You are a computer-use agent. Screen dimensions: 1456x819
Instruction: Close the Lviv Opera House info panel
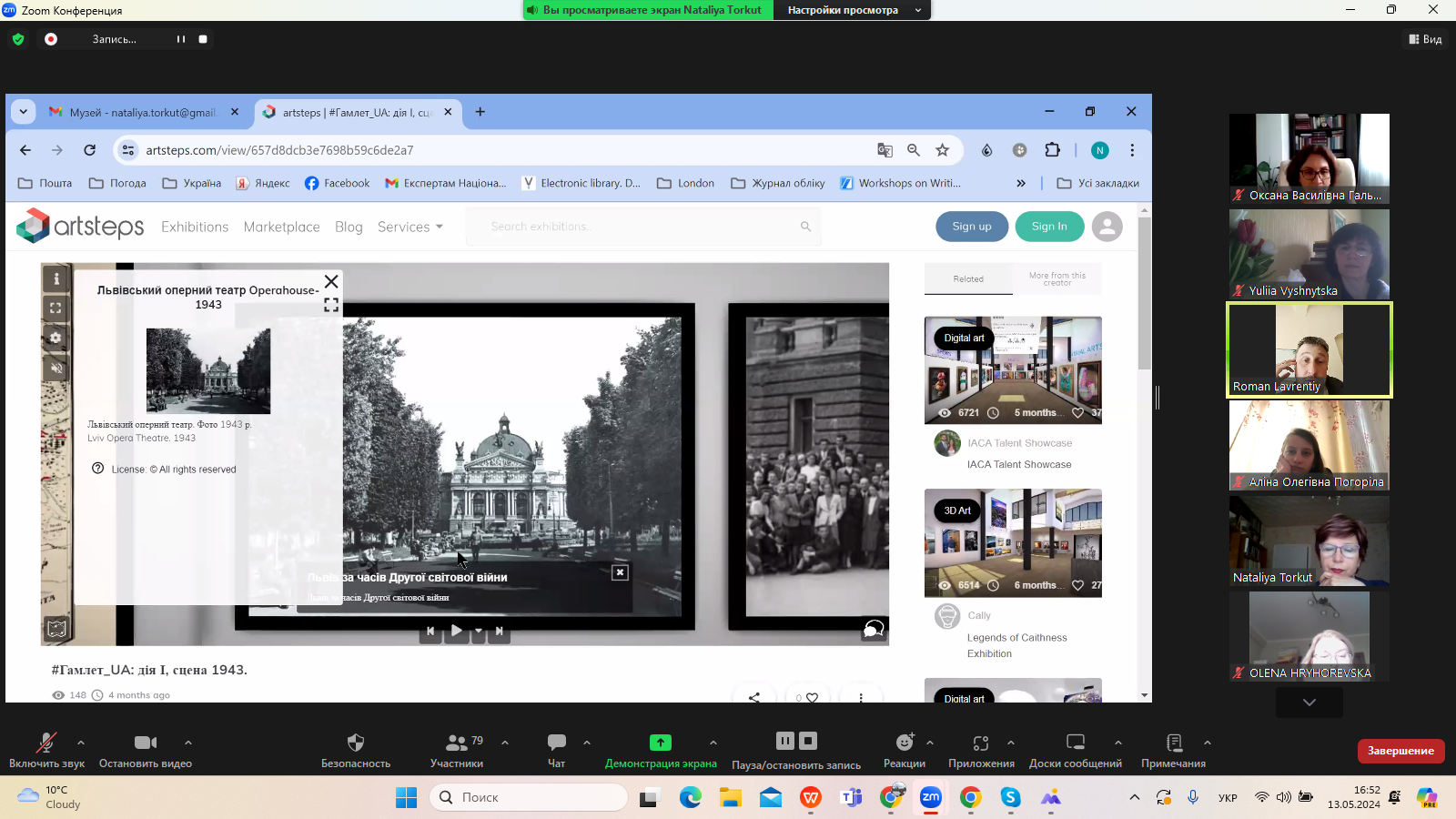(x=331, y=281)
